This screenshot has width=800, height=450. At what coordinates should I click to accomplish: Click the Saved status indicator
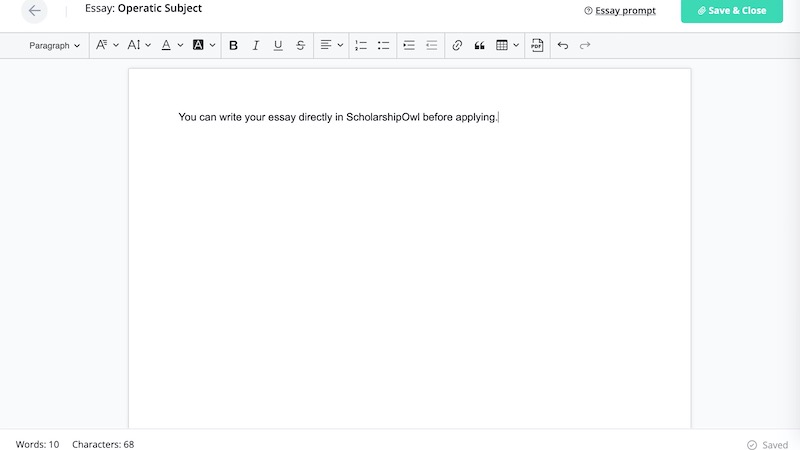click(767, 445)
